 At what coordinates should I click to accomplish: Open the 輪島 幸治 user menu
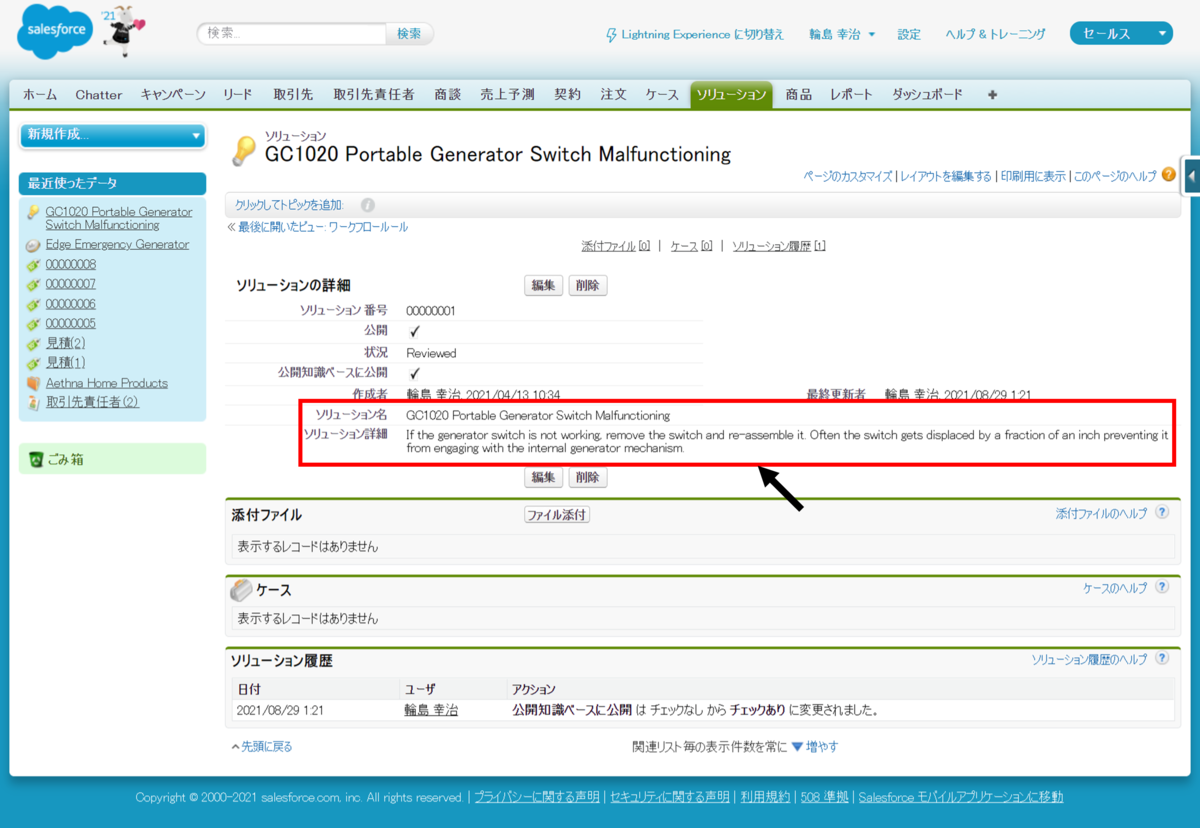[842, 34]
